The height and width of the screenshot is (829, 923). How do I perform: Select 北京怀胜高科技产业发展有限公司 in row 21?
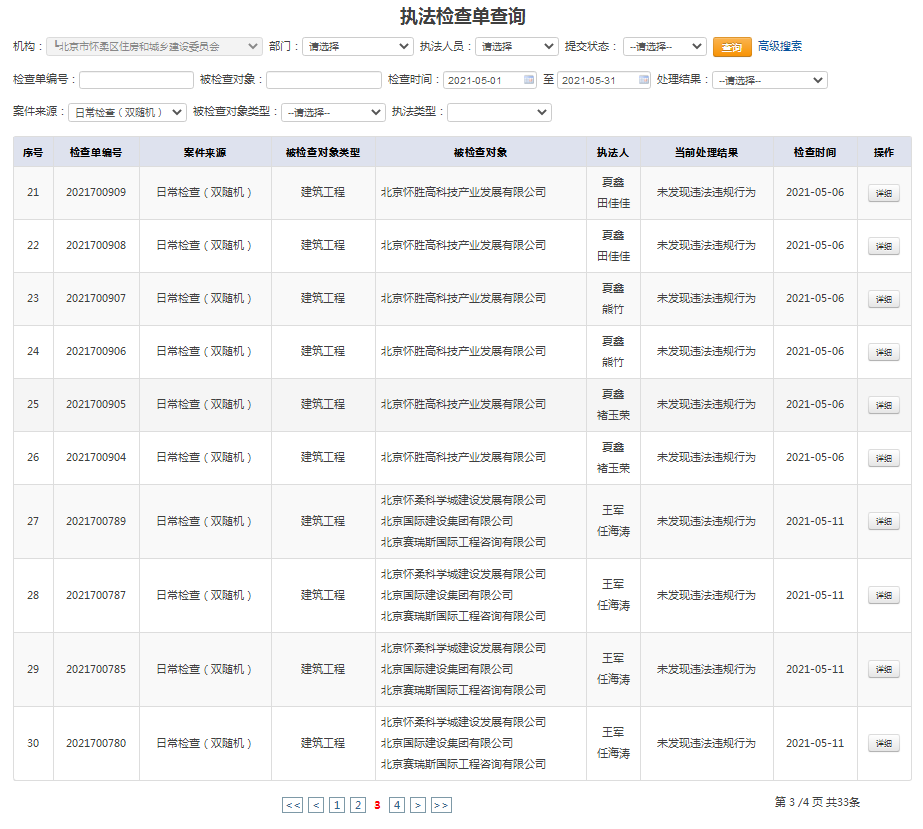[463, 193]
